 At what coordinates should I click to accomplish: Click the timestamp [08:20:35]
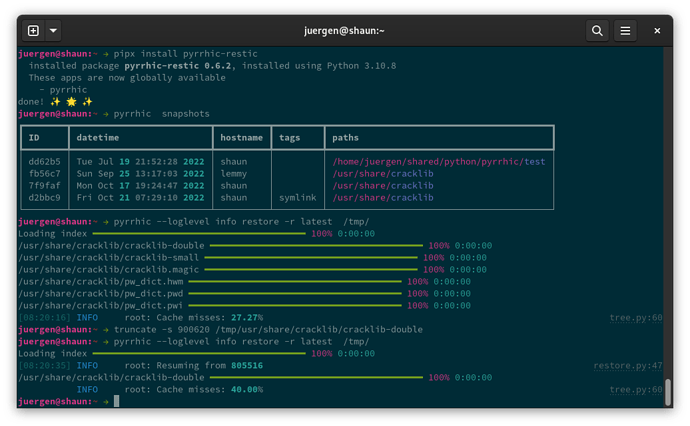point(44,365)
